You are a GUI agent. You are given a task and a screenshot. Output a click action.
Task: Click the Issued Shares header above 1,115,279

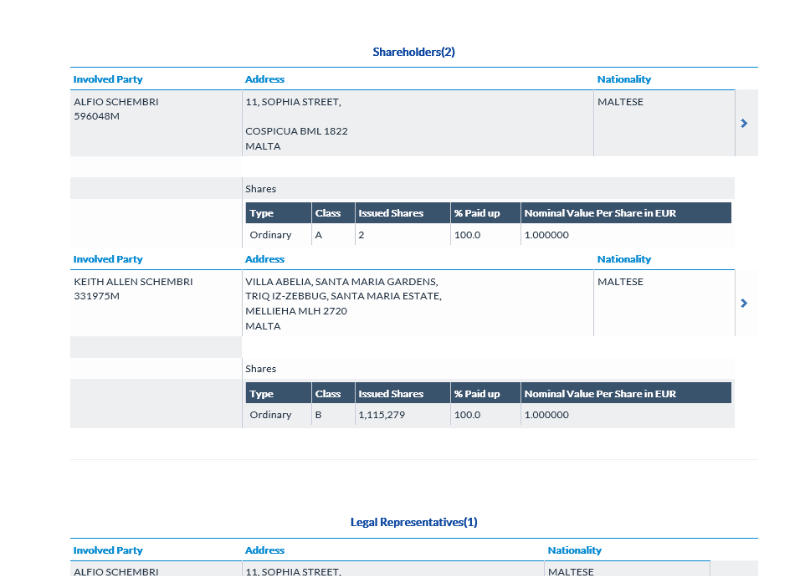coord(391,394)
